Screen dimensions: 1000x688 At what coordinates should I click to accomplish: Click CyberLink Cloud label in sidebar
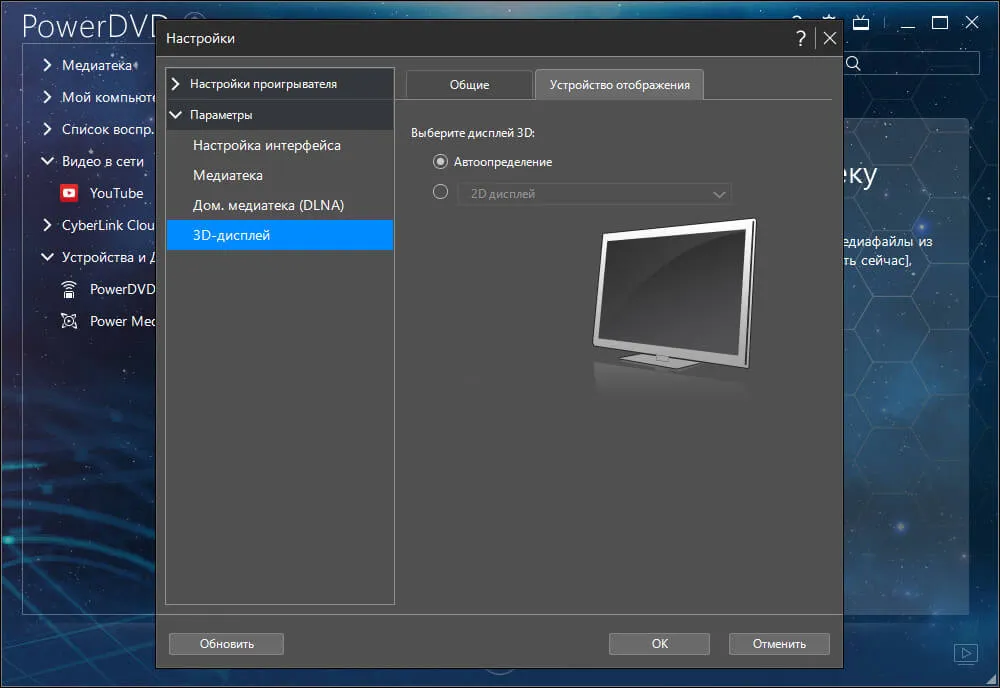click(108, 225)
